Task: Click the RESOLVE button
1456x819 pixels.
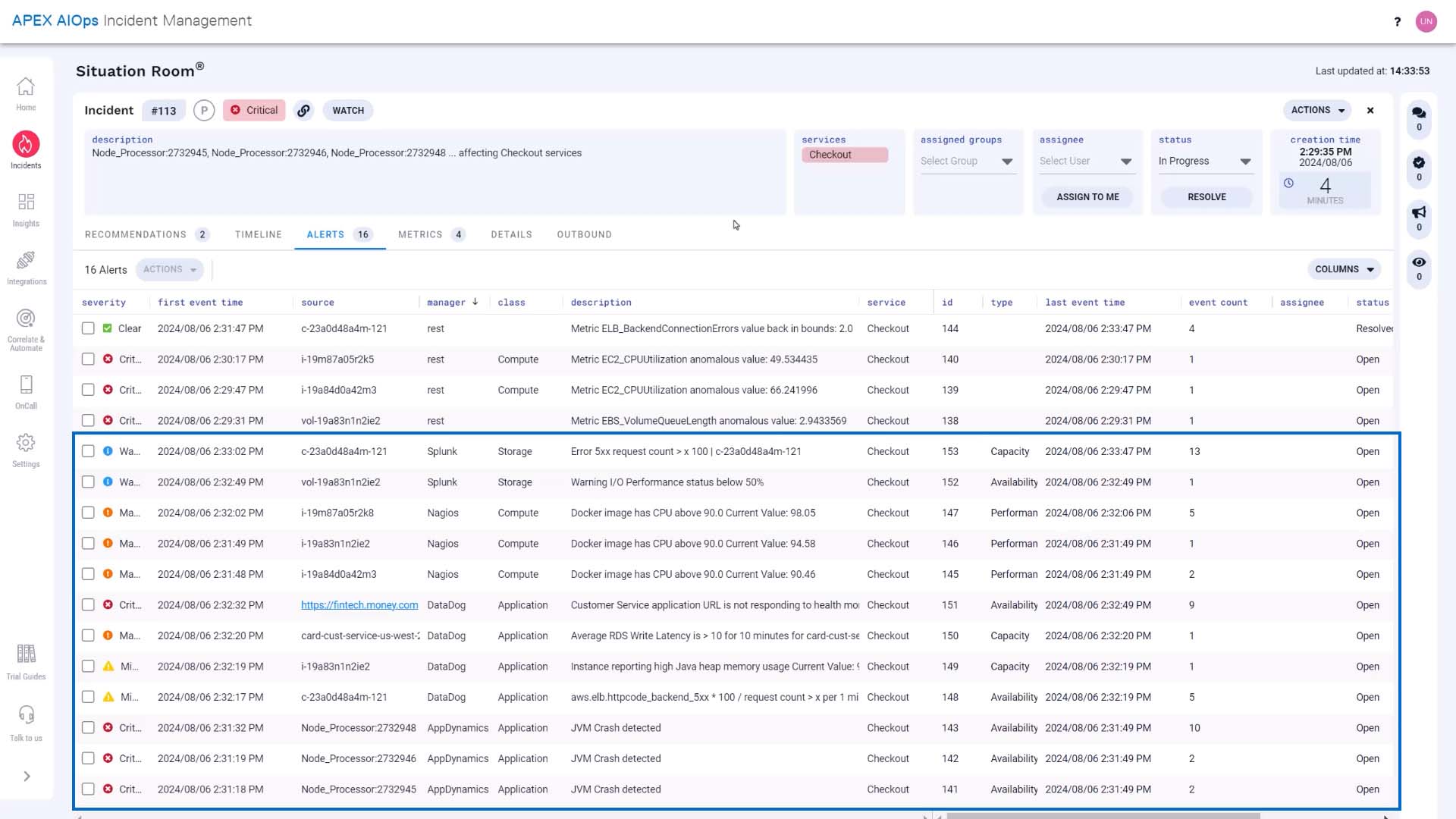Action: coord(1207,197)
